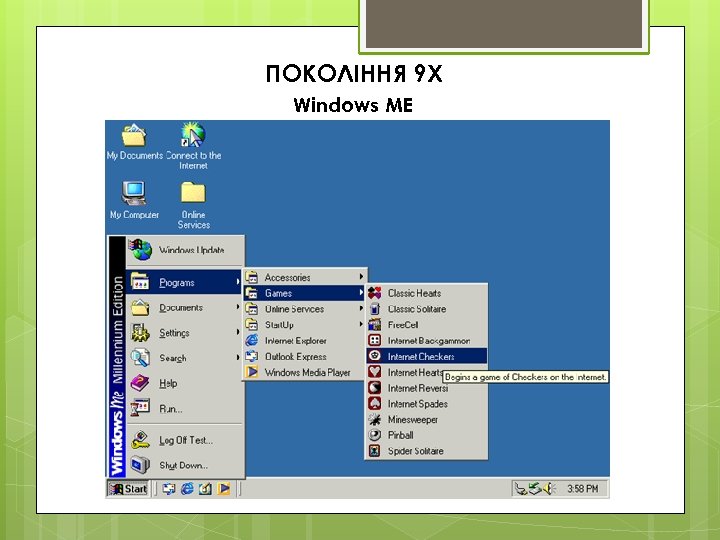Click the Help book icon
720x540 pixels.
(140, 382)
